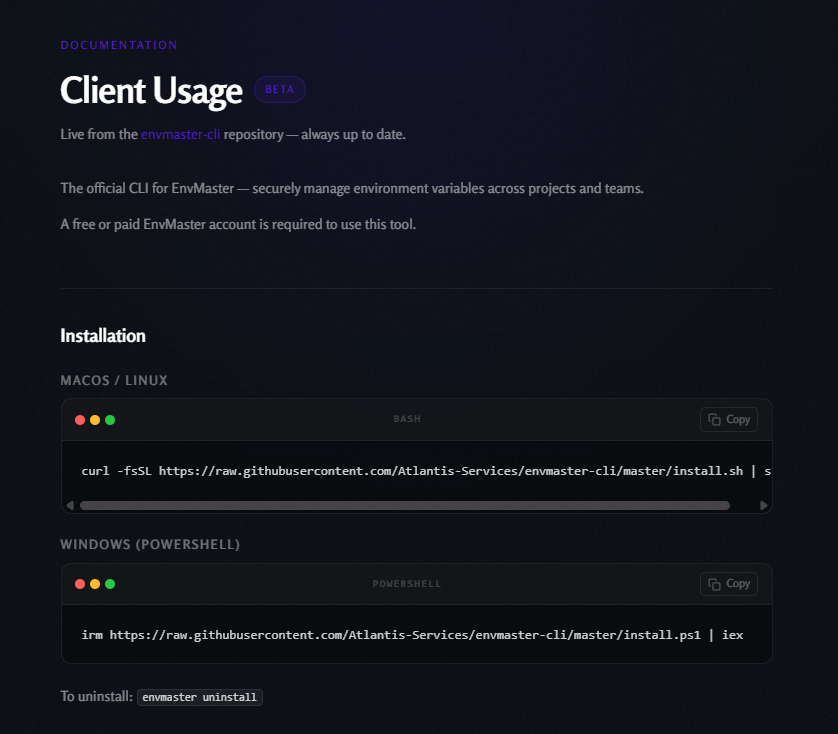Click the red traffic-light dot on the Bash window
838x734 pixels.
80,420
